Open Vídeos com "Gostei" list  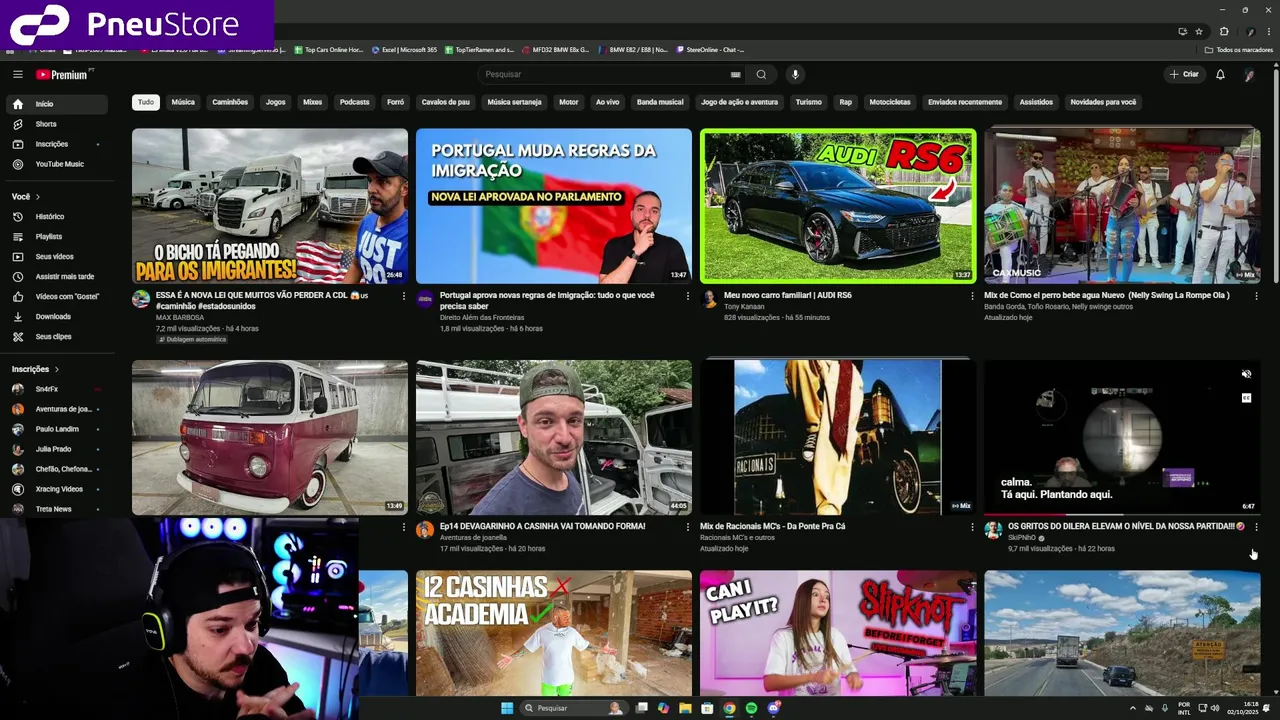pos(56,296)
